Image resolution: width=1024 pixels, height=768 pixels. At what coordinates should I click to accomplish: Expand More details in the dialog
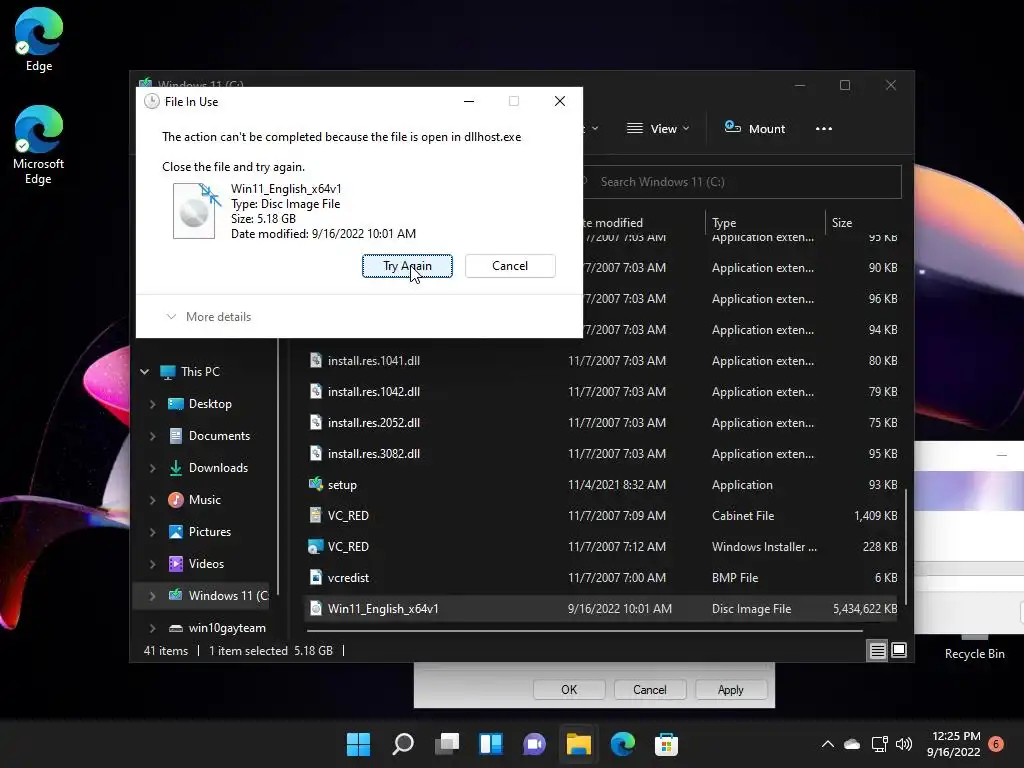pyautogui.click(x=209, y=317)
